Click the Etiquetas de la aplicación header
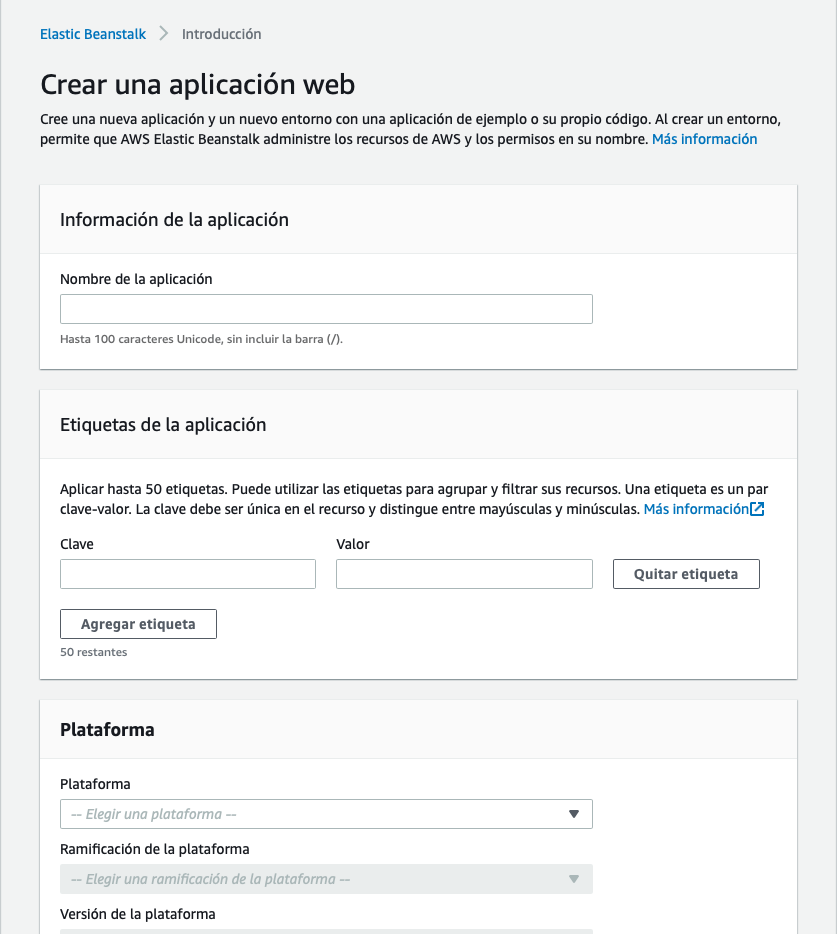This screenshot has height=934, width=837. (163, 425)
